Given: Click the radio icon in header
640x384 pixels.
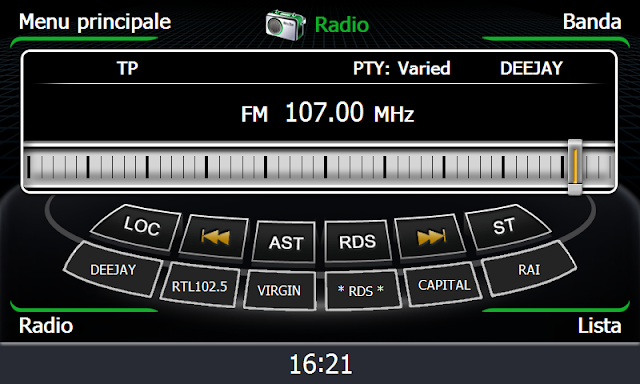Looking at the screenshot, I should coord(285,25).
